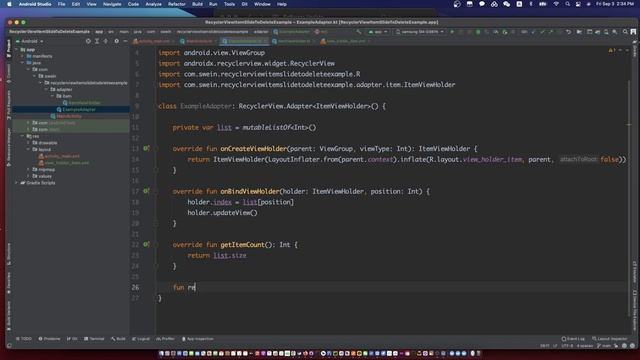Click the Wi-Fi icon in the menu bar
This screenshot has height=360, width=640.
click(x=556, y=4)
